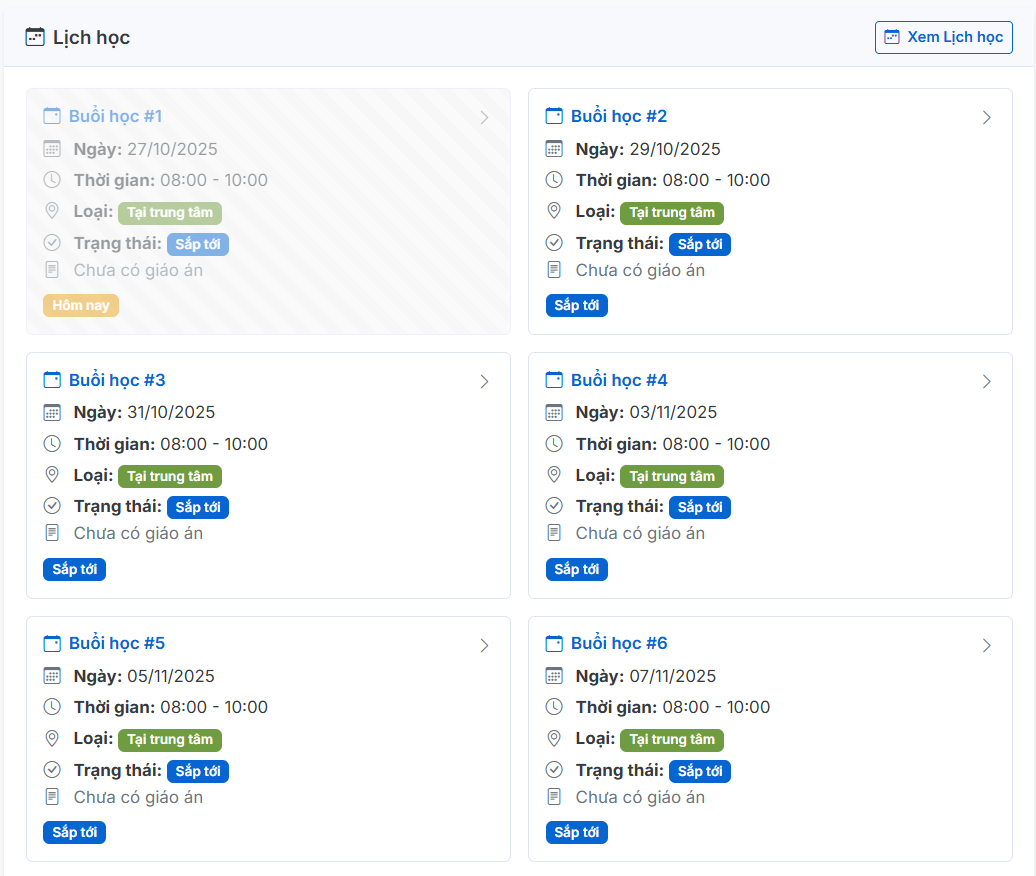Expand Buổi học #4 via the chevron arrow
The height and width of the screenshot is (876, 1036).
986,381
